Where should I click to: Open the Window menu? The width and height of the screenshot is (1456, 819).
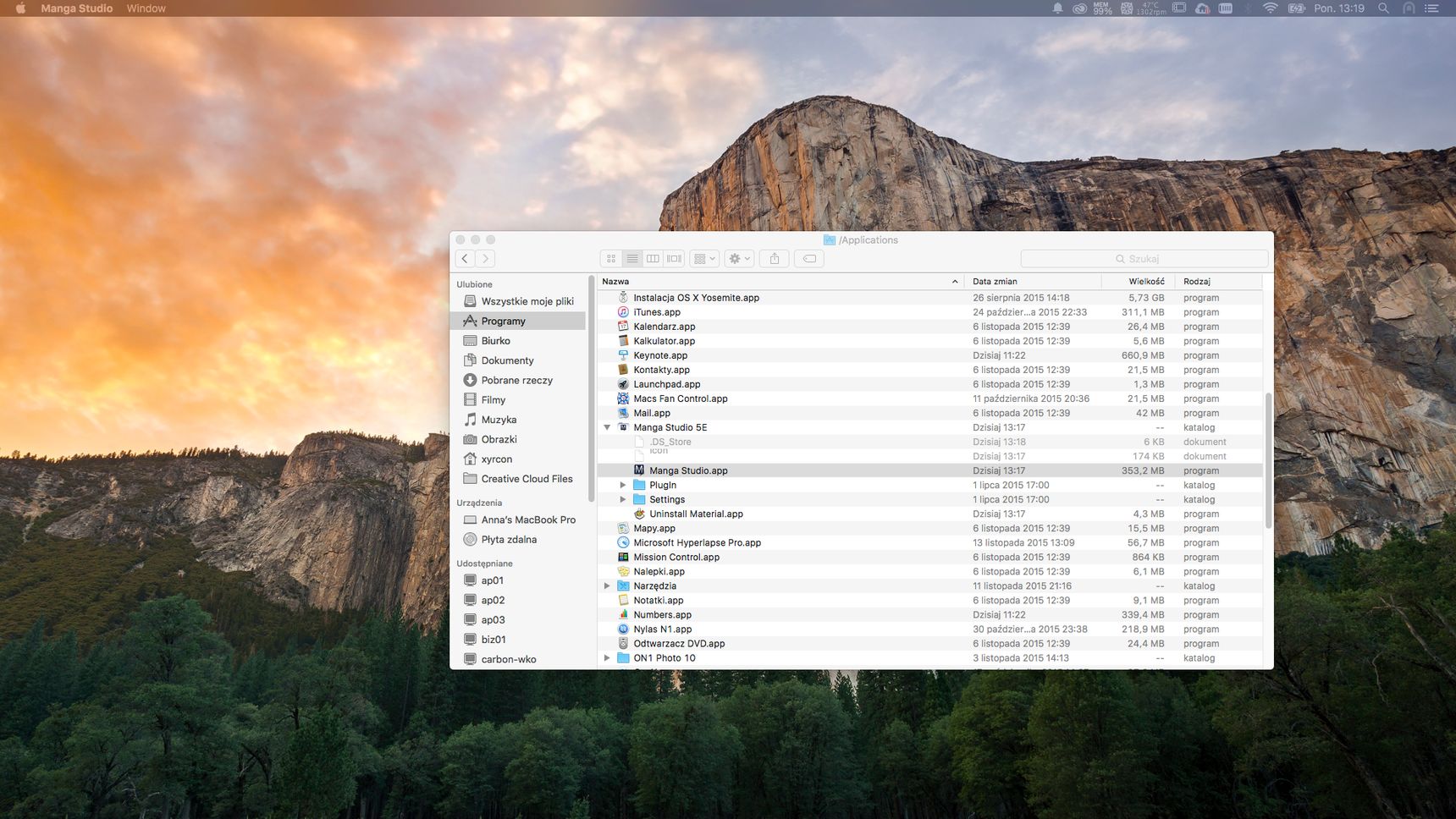point(146,8)
